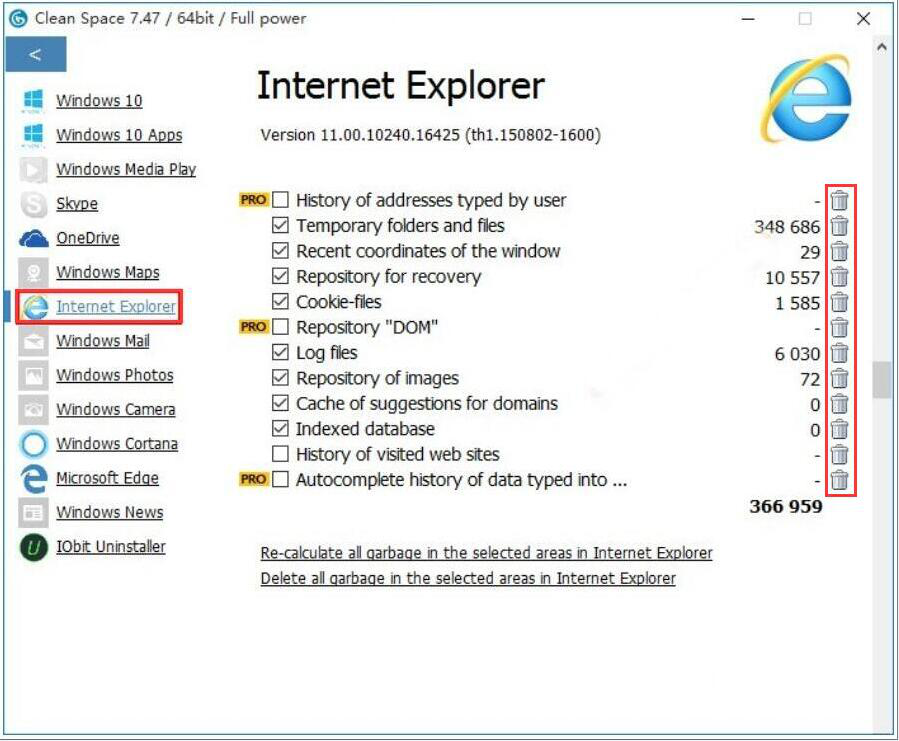Uncheck Recent coordinates of the window
The width and height of the screenshot is (899, 741).
click(280, 251)
